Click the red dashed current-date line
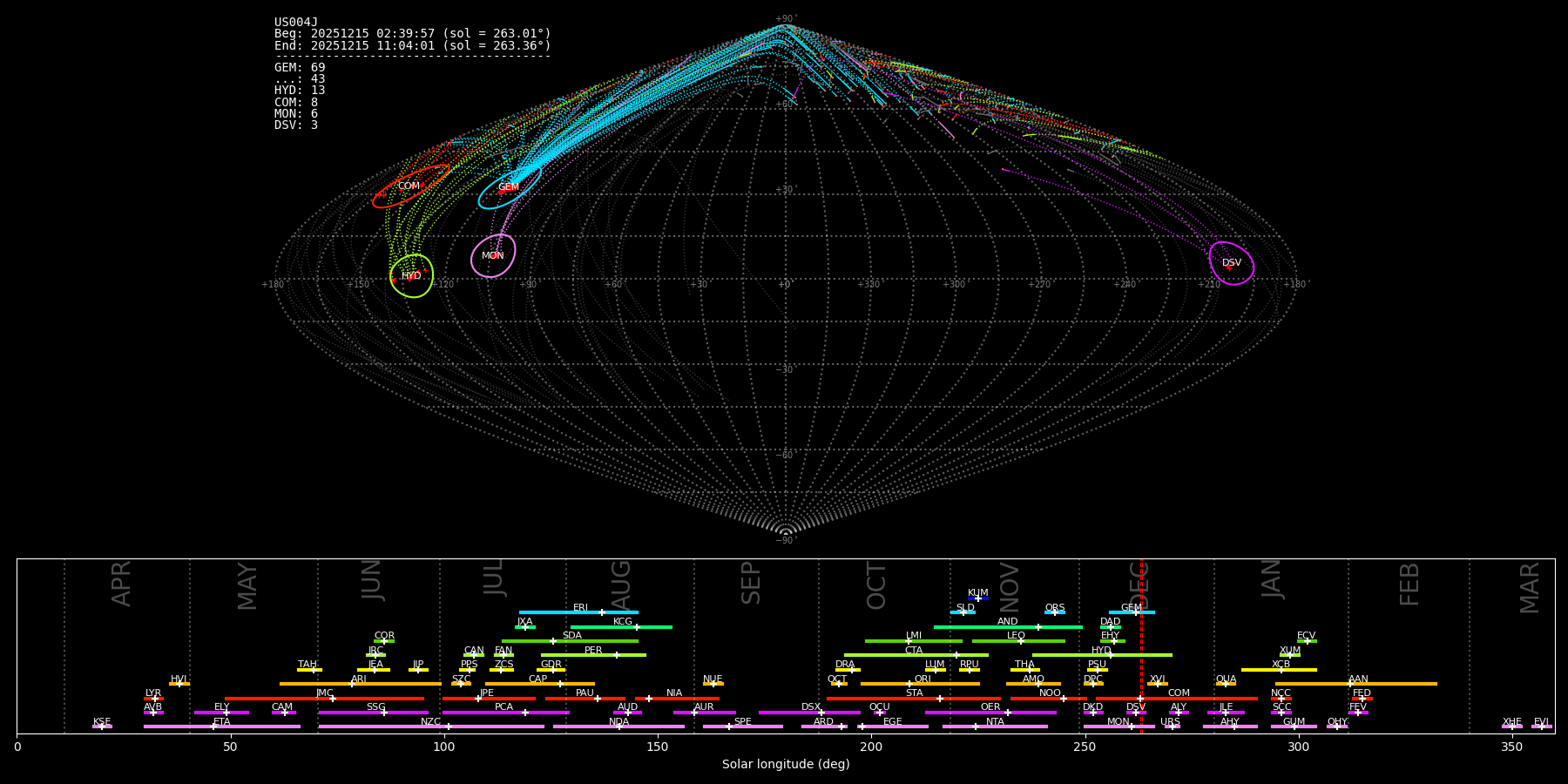The height and width of the screenshot is (784, 1568). pyautogui.click(x=1141, y=662)
